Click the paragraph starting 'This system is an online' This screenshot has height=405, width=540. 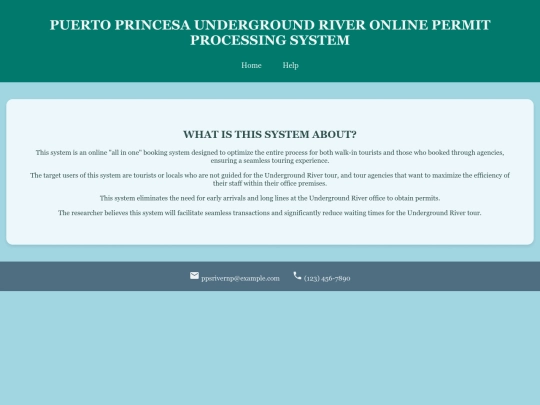pos(270,156)
